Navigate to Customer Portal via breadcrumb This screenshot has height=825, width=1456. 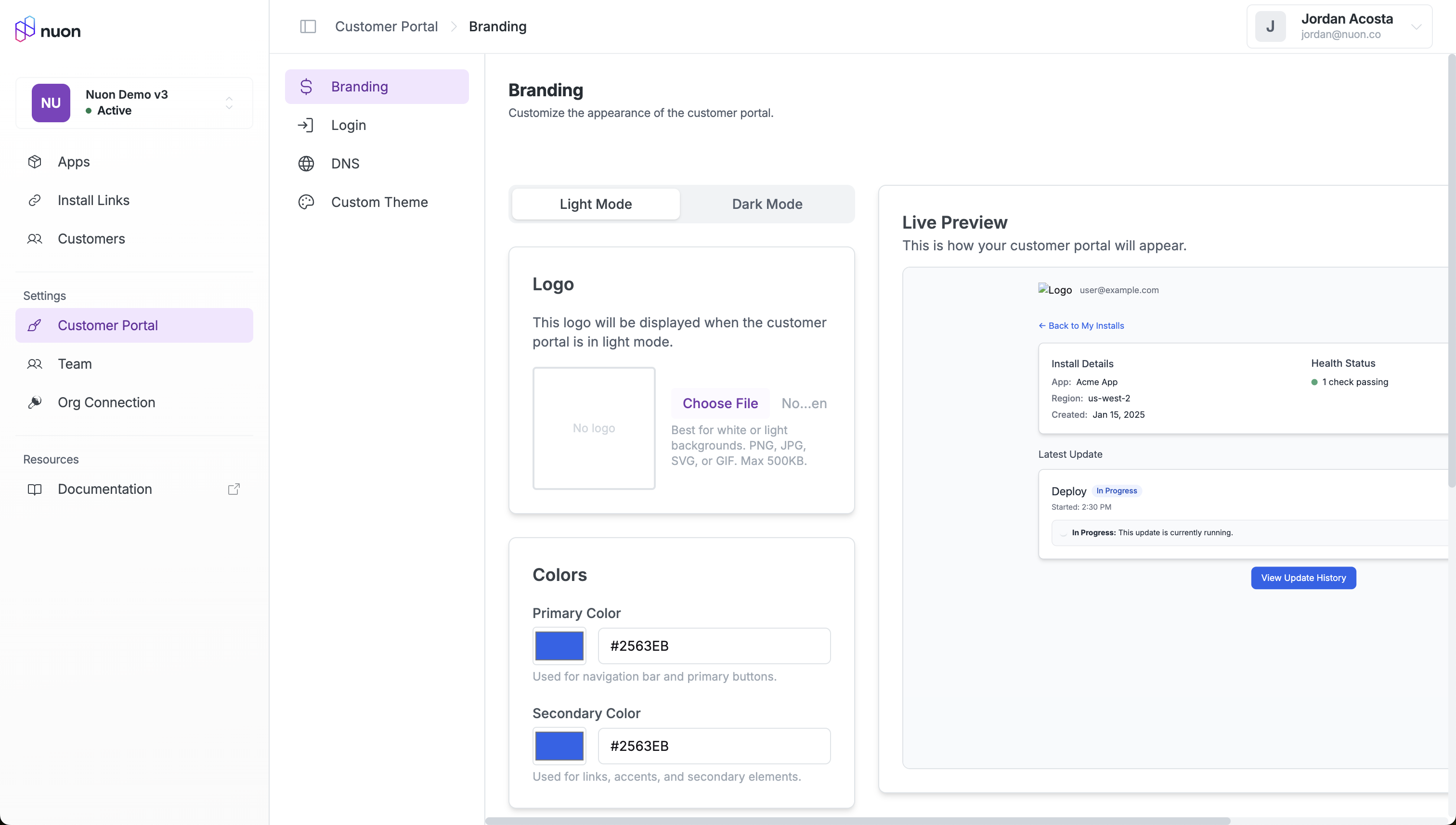(387, 26)
